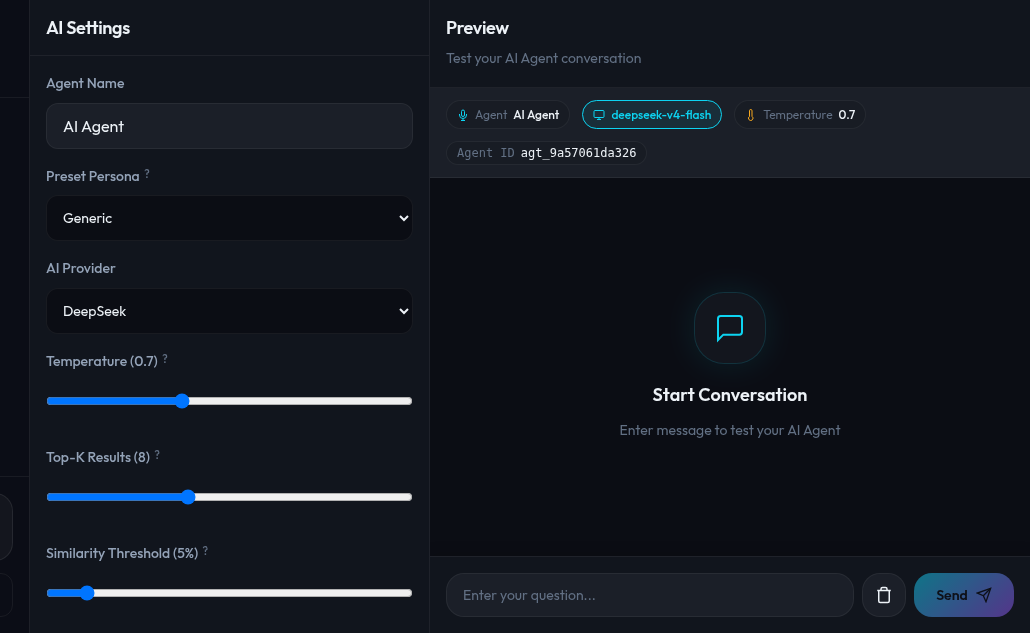Click the Temperature slider handle
1030x633 pixels.
tap(182, 401)
